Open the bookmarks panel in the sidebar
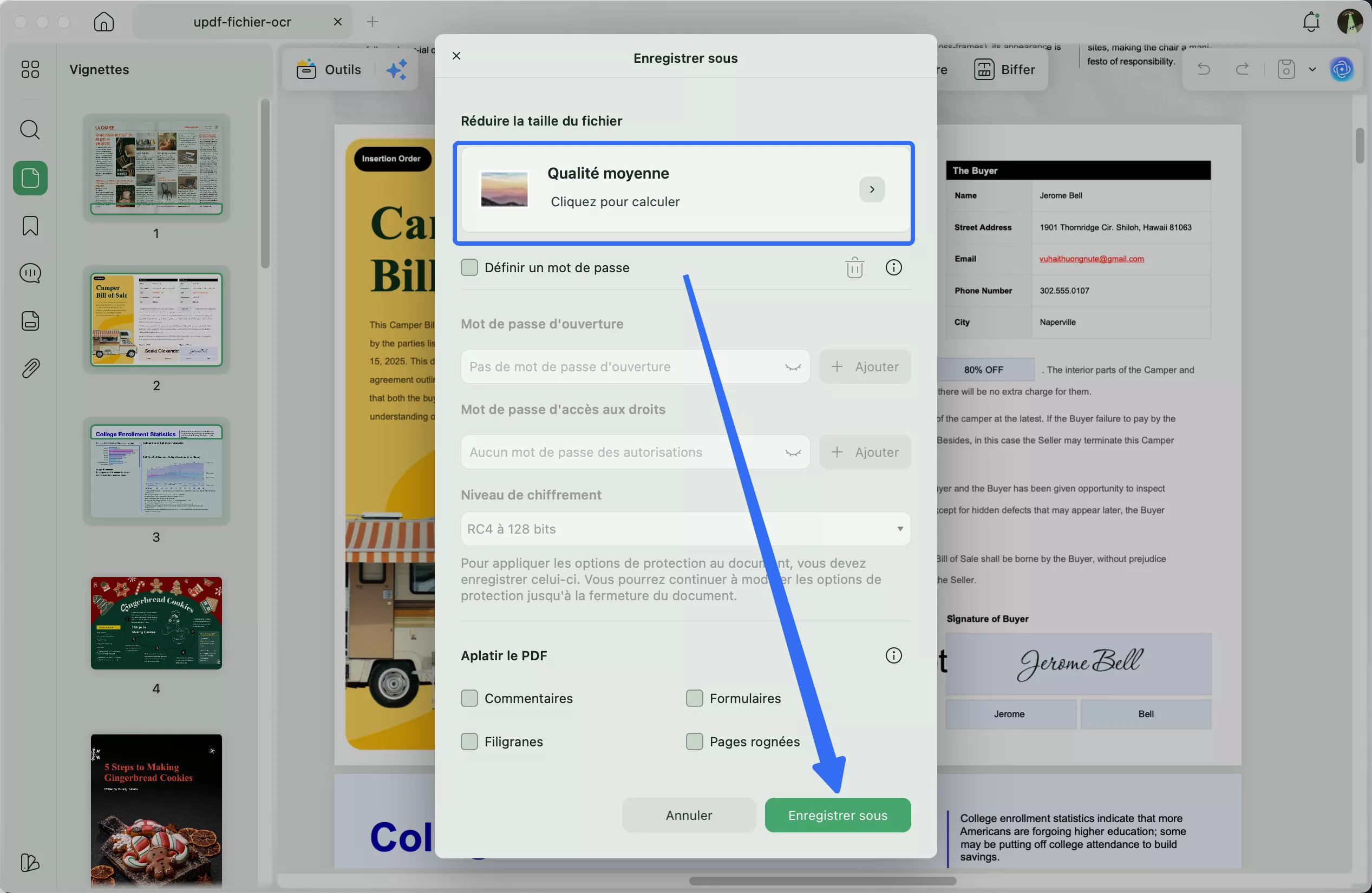The height and width of the screenshot is (893, 1372). coord(29,225)
